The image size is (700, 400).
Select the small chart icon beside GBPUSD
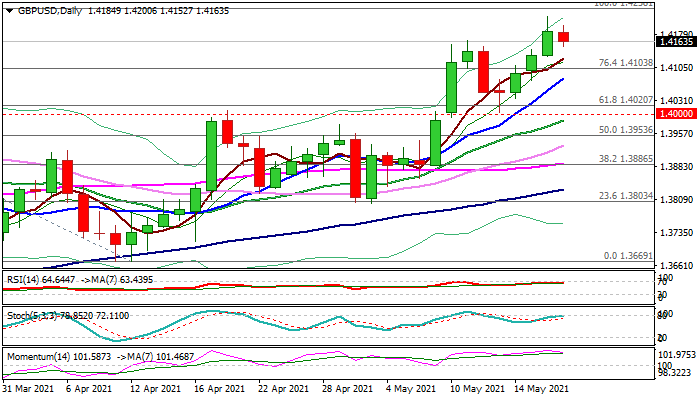coord(7,8)
